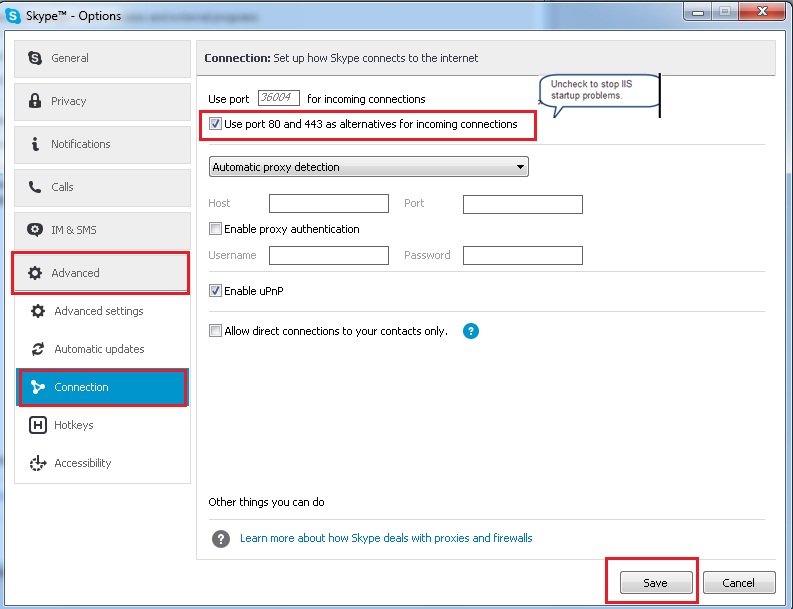Click the H icon beside Hotkeys
The height and width of the screenshot is (609, 793).
[x=38, y=425]
